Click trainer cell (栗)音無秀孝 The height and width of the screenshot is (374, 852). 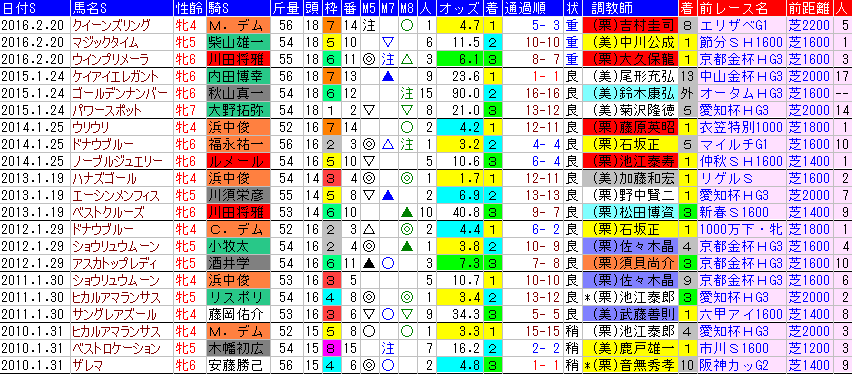[629, 365]
